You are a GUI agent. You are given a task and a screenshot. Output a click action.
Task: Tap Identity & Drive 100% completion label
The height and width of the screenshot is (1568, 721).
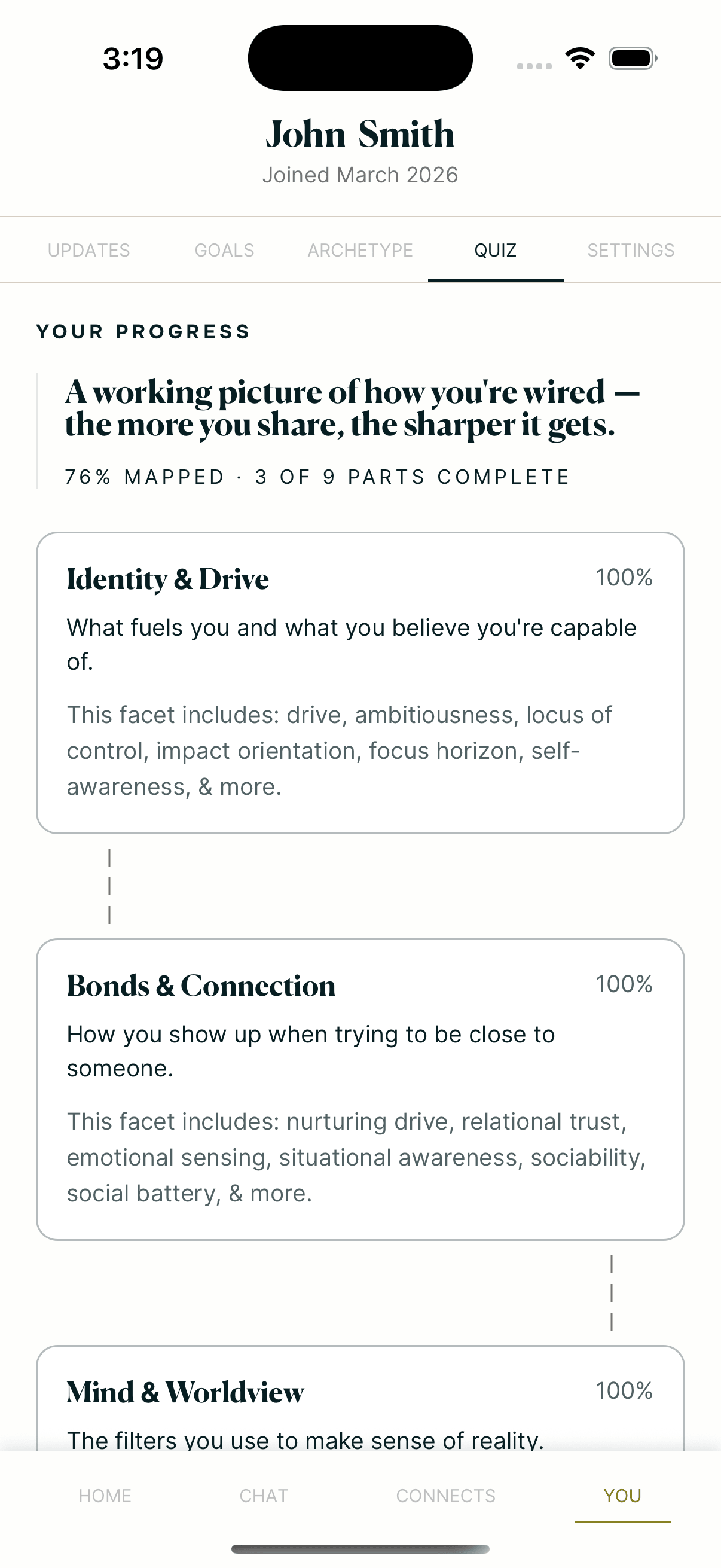(624, 578)
